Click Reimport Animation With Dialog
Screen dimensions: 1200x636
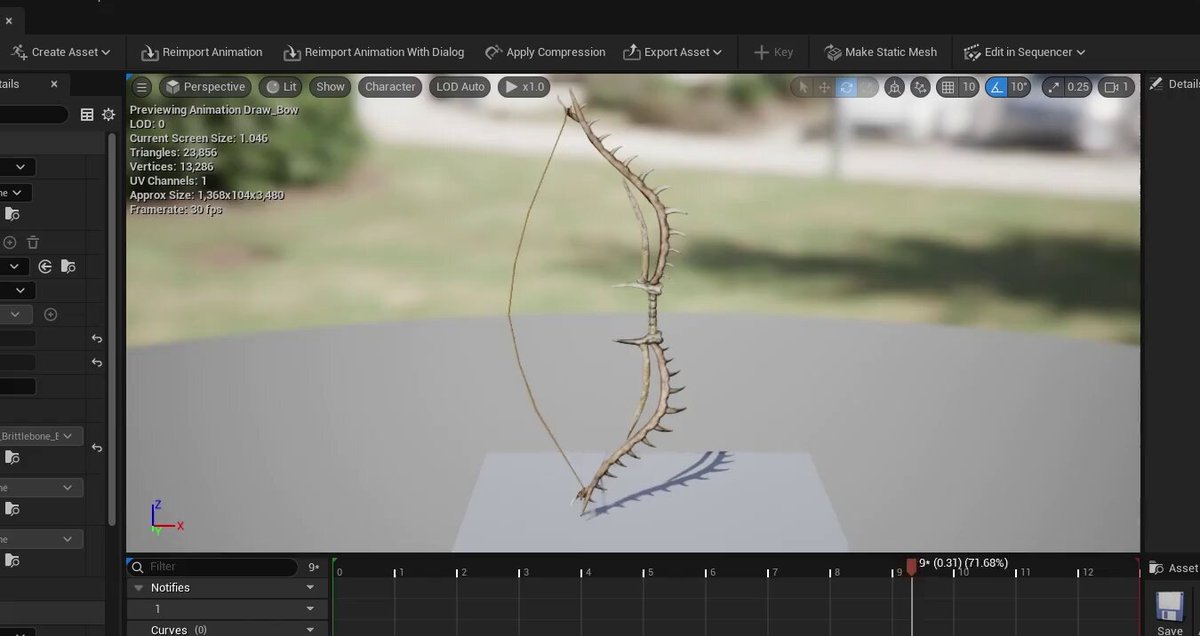coord(373,52)
